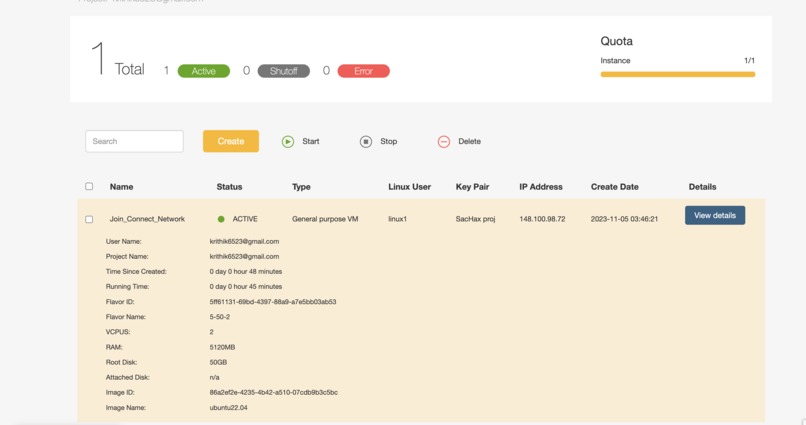Click the 0 day 0 hour 48 minutes value
This screenshot has height=425, width=806.
[246, 271]
